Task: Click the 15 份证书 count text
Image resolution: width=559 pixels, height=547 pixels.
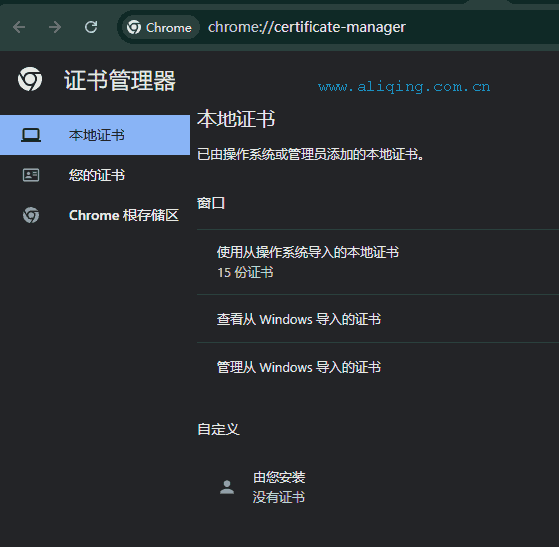Action: 245,272
